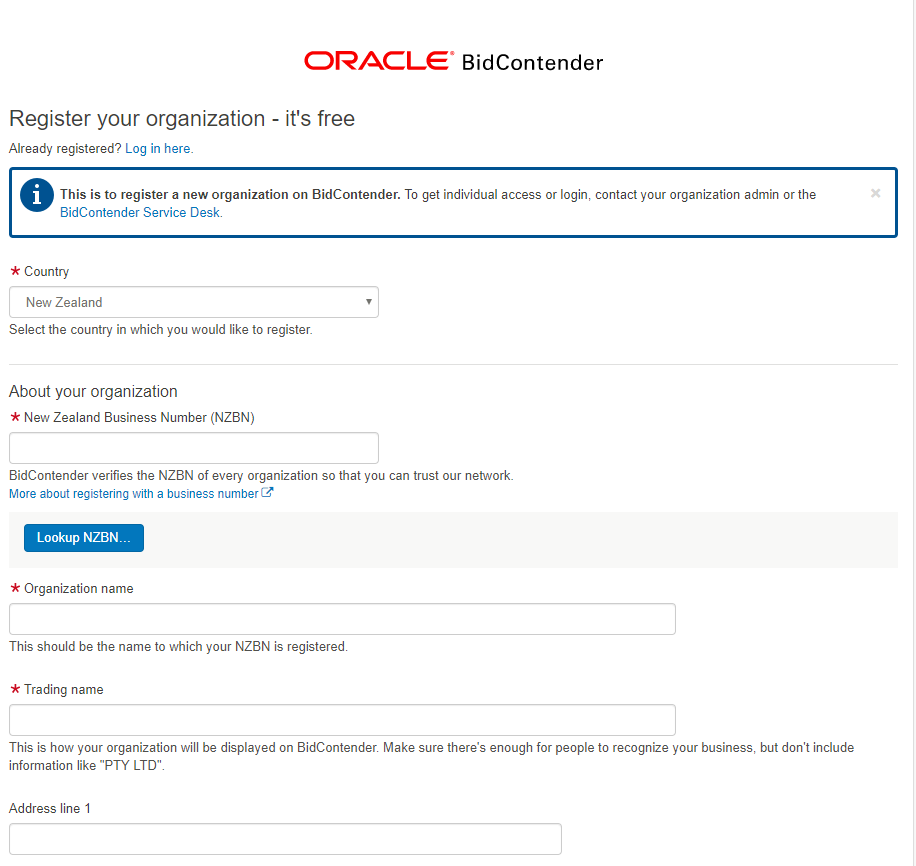Open the business number registration help link
This screenshot has height=866, width=916.
(131, 492)
